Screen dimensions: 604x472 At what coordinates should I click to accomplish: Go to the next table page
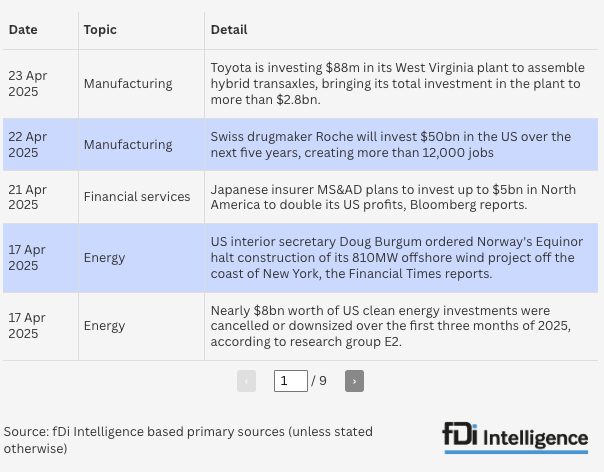(x=354, y=381)
